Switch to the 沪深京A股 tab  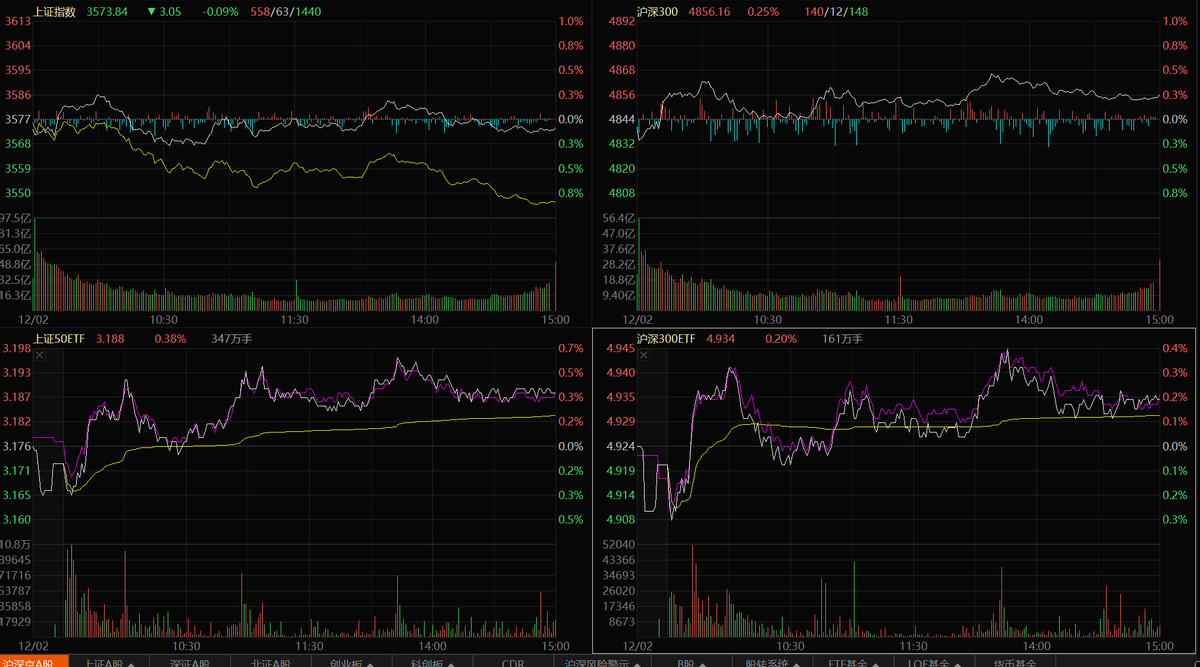pyautogui.click(x=34, y=662)
